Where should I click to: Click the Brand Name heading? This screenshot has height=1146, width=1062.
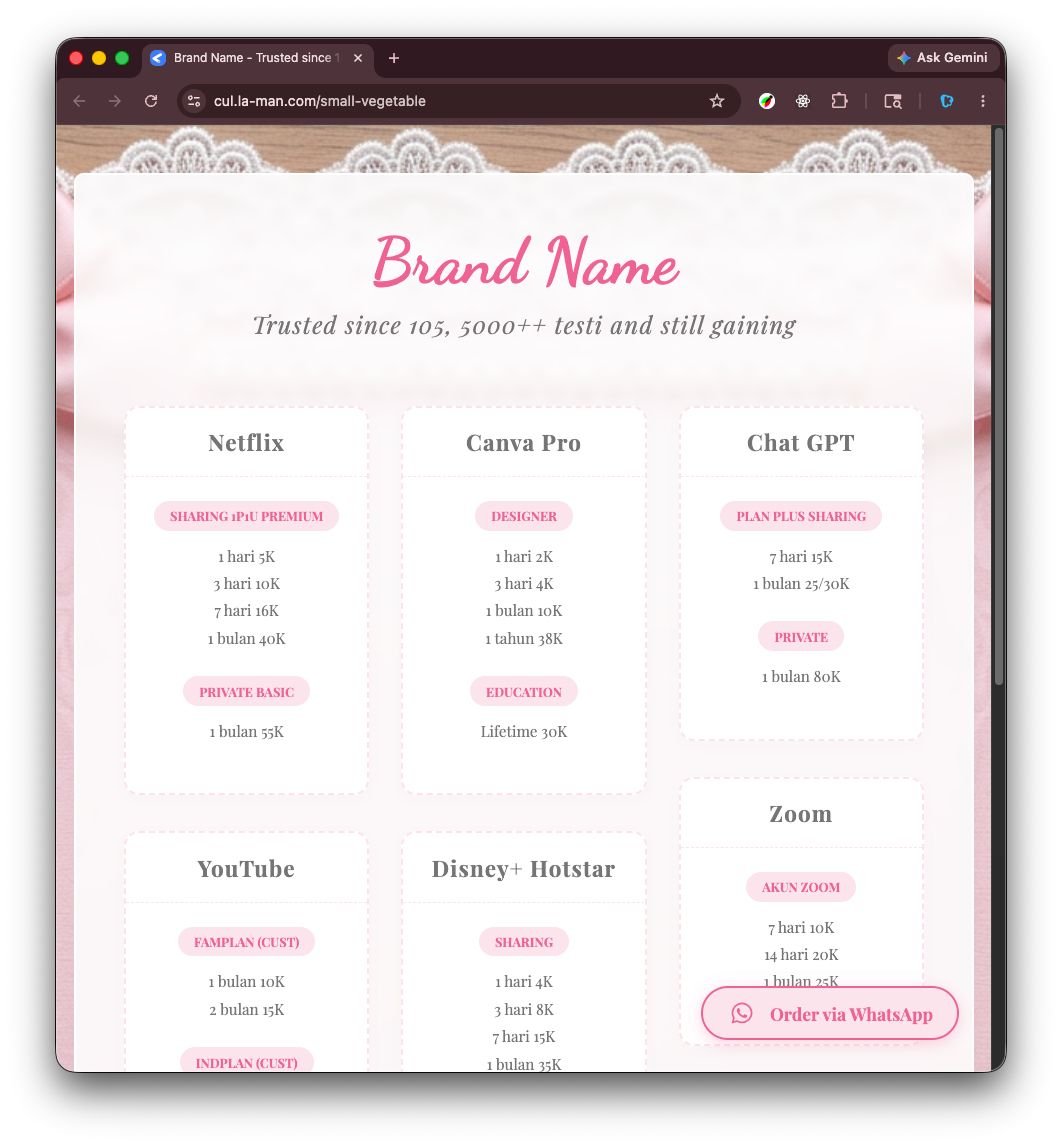pos(525,262)
